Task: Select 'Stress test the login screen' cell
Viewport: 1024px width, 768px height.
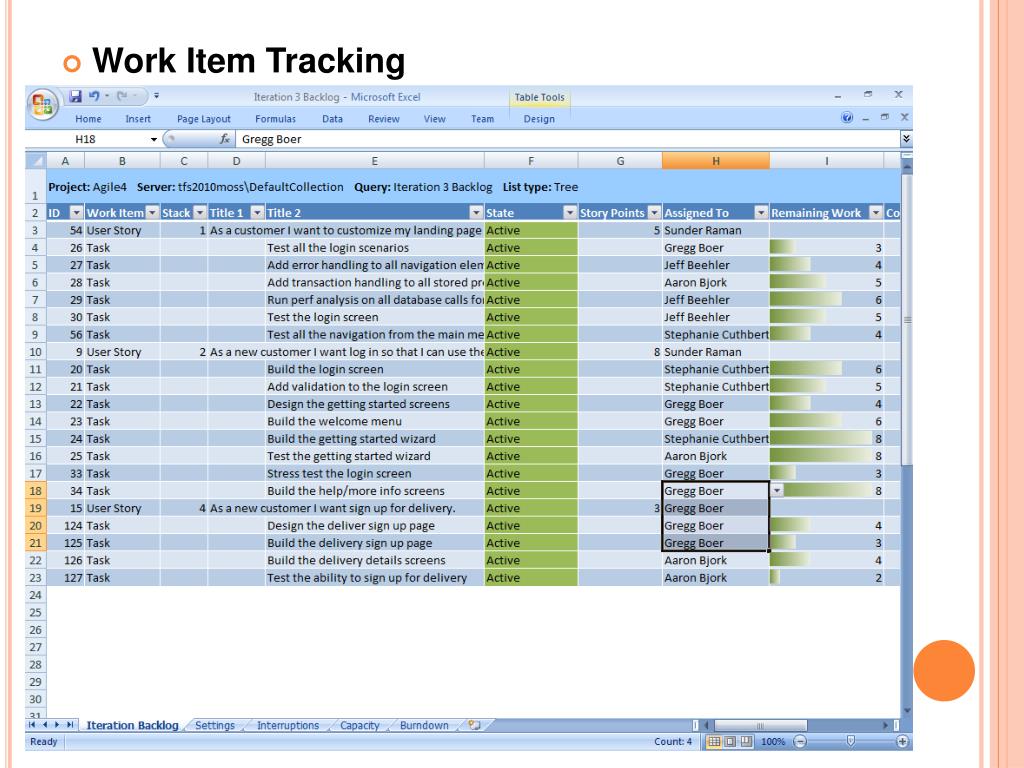Action: click(375, 473)
